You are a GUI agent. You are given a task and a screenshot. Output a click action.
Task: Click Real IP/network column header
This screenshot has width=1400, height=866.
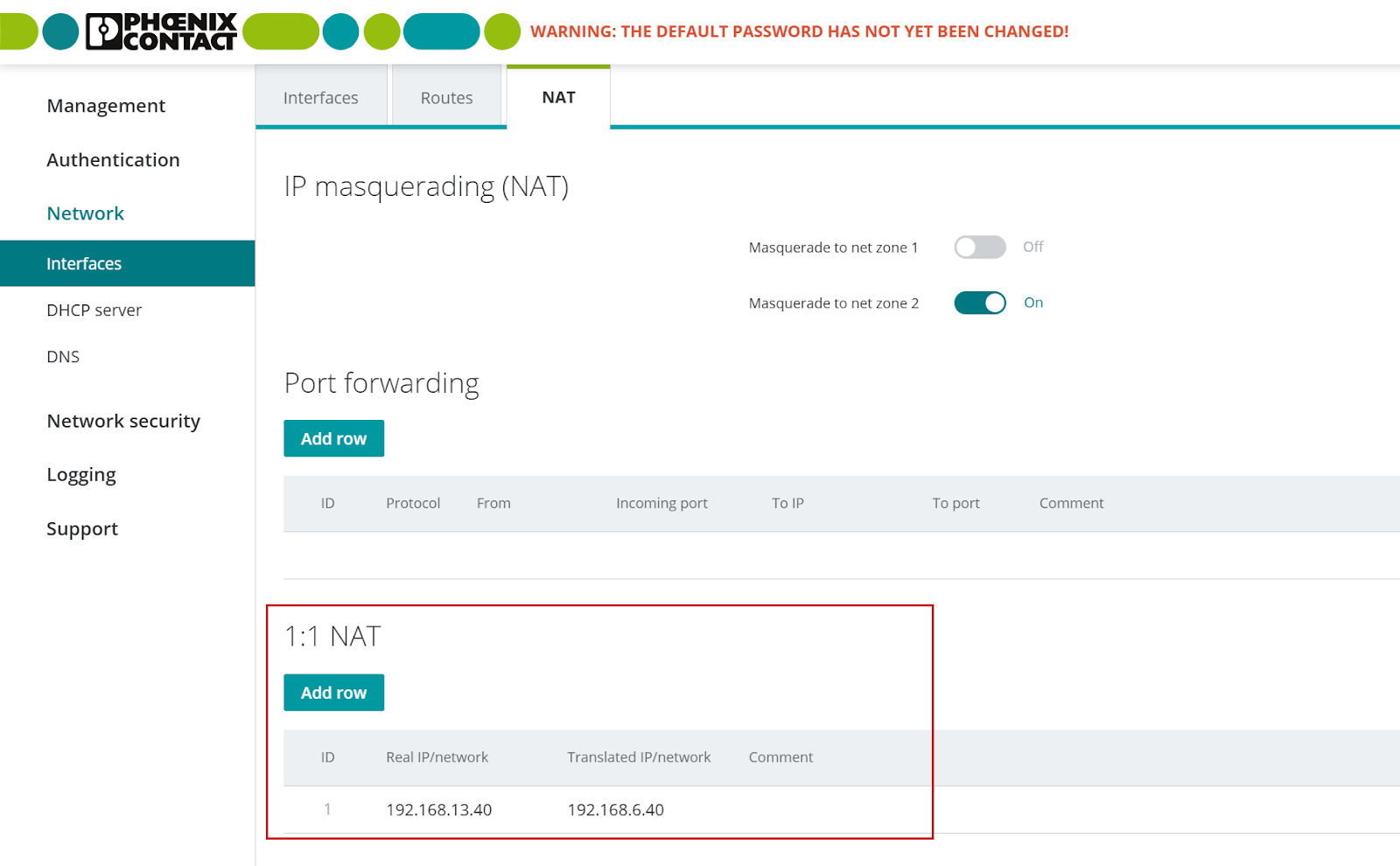tap(437, 758)
